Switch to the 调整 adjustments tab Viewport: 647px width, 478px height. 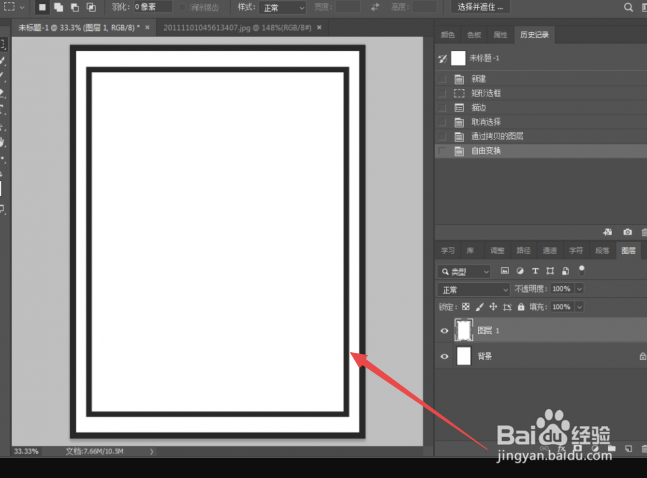(497, 251)
